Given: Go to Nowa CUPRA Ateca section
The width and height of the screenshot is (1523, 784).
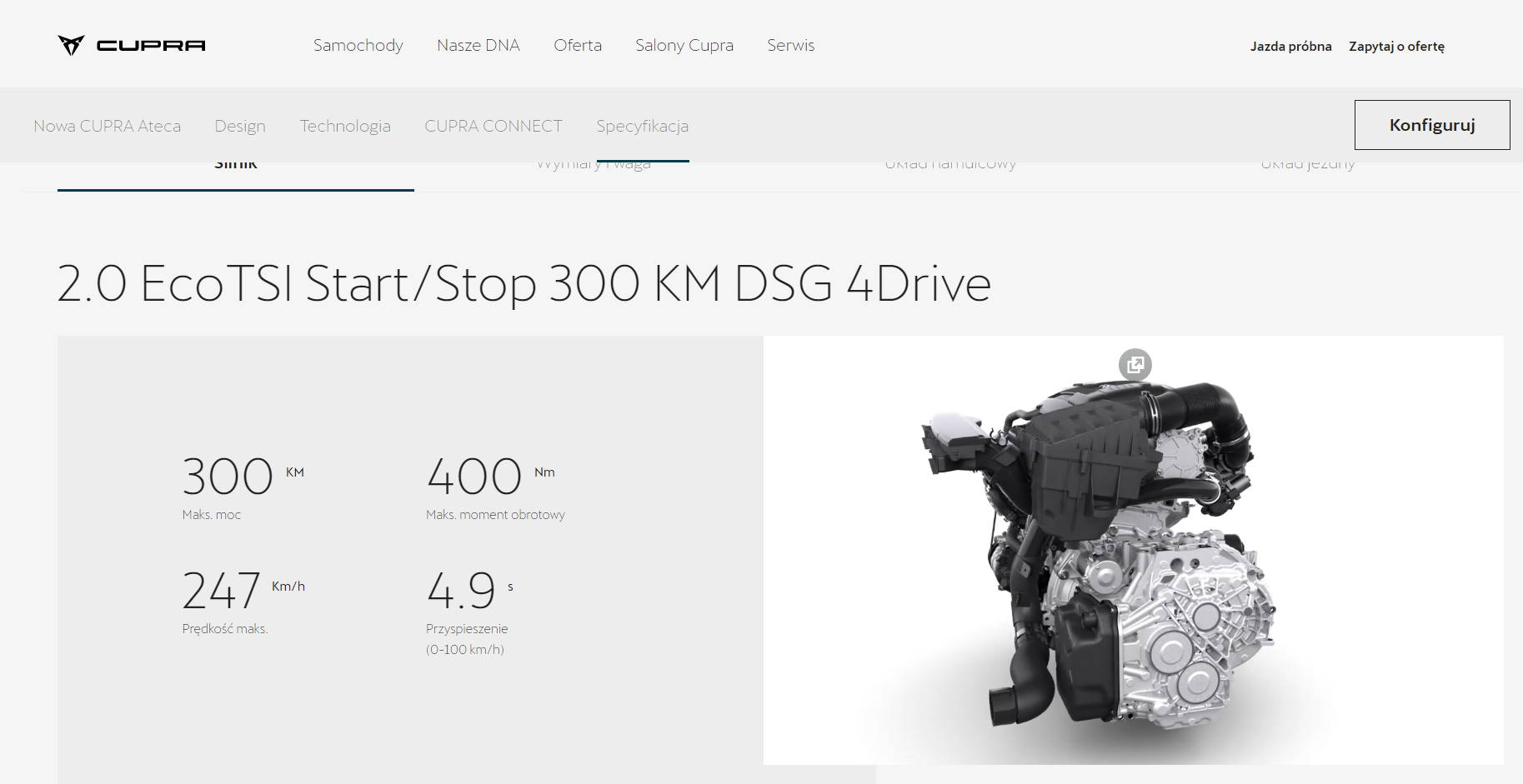Looking at the screenshot, I should 107,126.
